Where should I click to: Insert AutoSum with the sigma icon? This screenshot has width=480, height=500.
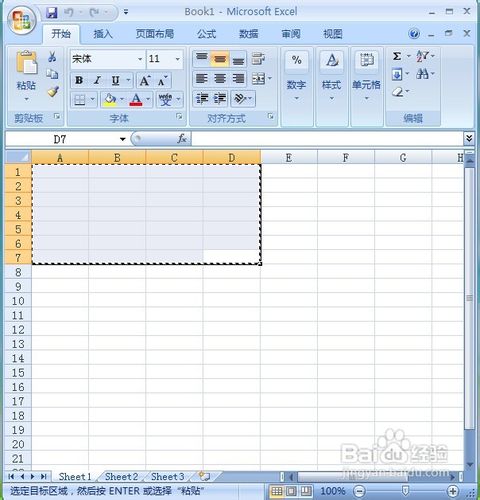[397, 56]
